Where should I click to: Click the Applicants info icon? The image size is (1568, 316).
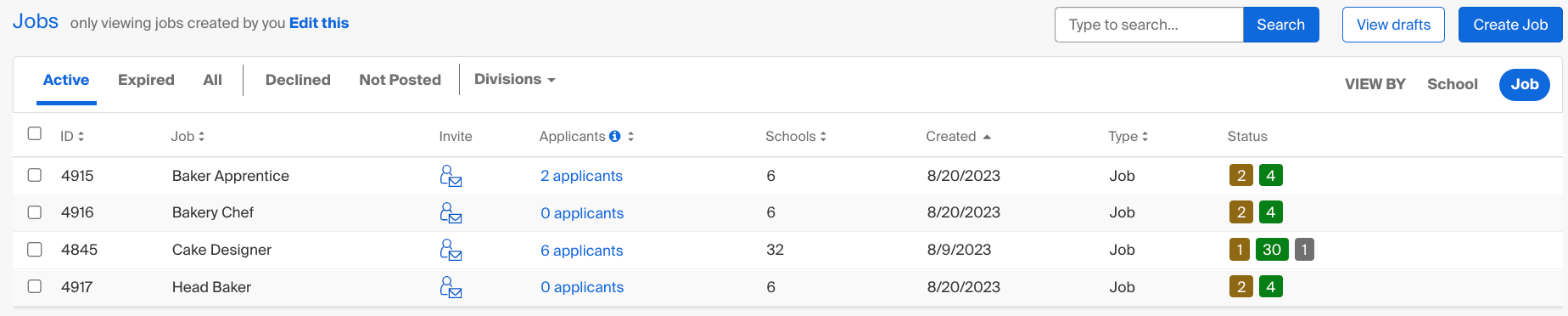coord(615,136)
